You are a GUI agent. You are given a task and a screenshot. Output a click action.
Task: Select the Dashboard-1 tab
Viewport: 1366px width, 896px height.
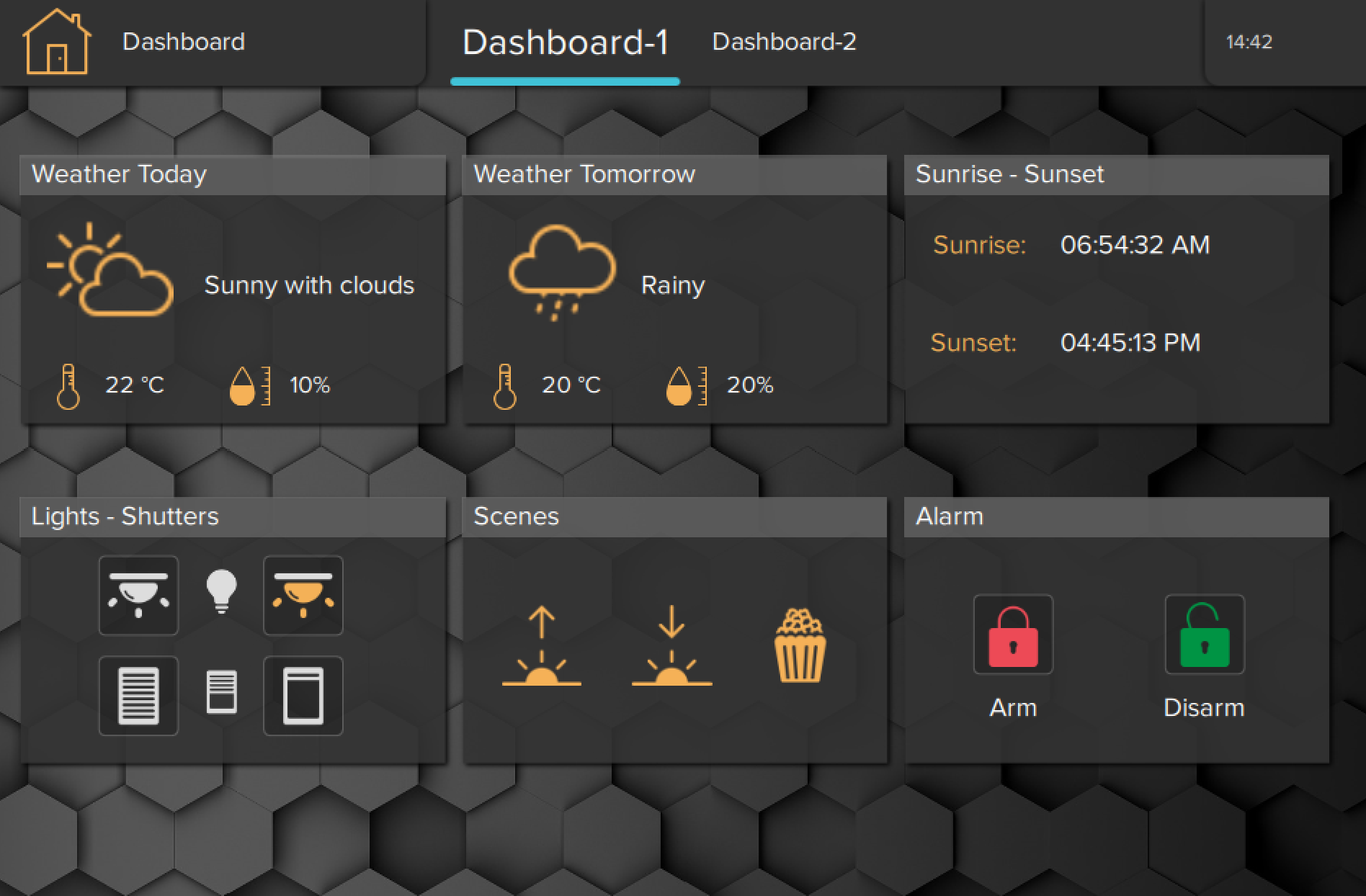pos(565,43)
